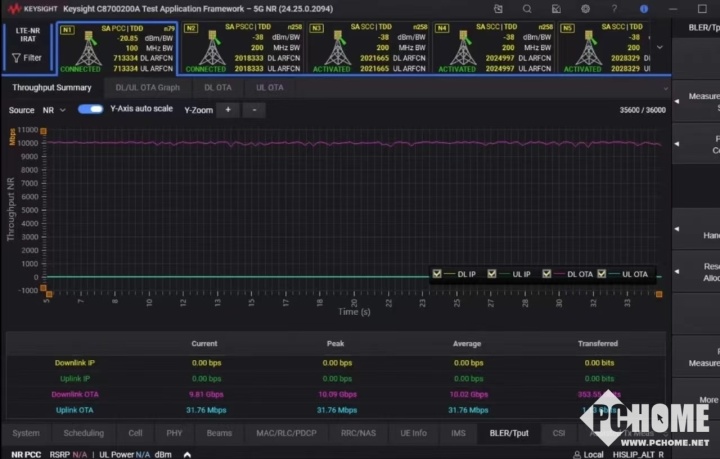Switch to the DL/UL OTA Graph tab
This screenshot has width=720, height=459.
tap(147, 88)
